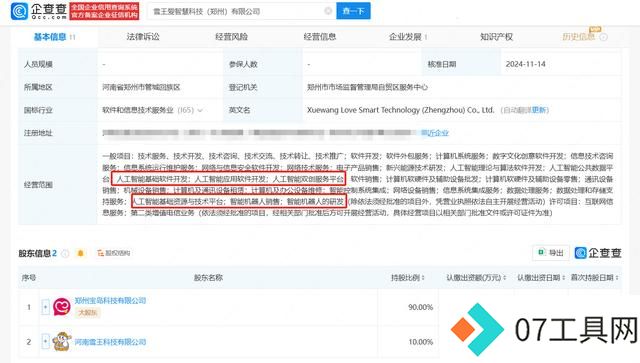
Task: Click the 登记机关 value 郑州市市场监督管理局
Action: (367, 87)
